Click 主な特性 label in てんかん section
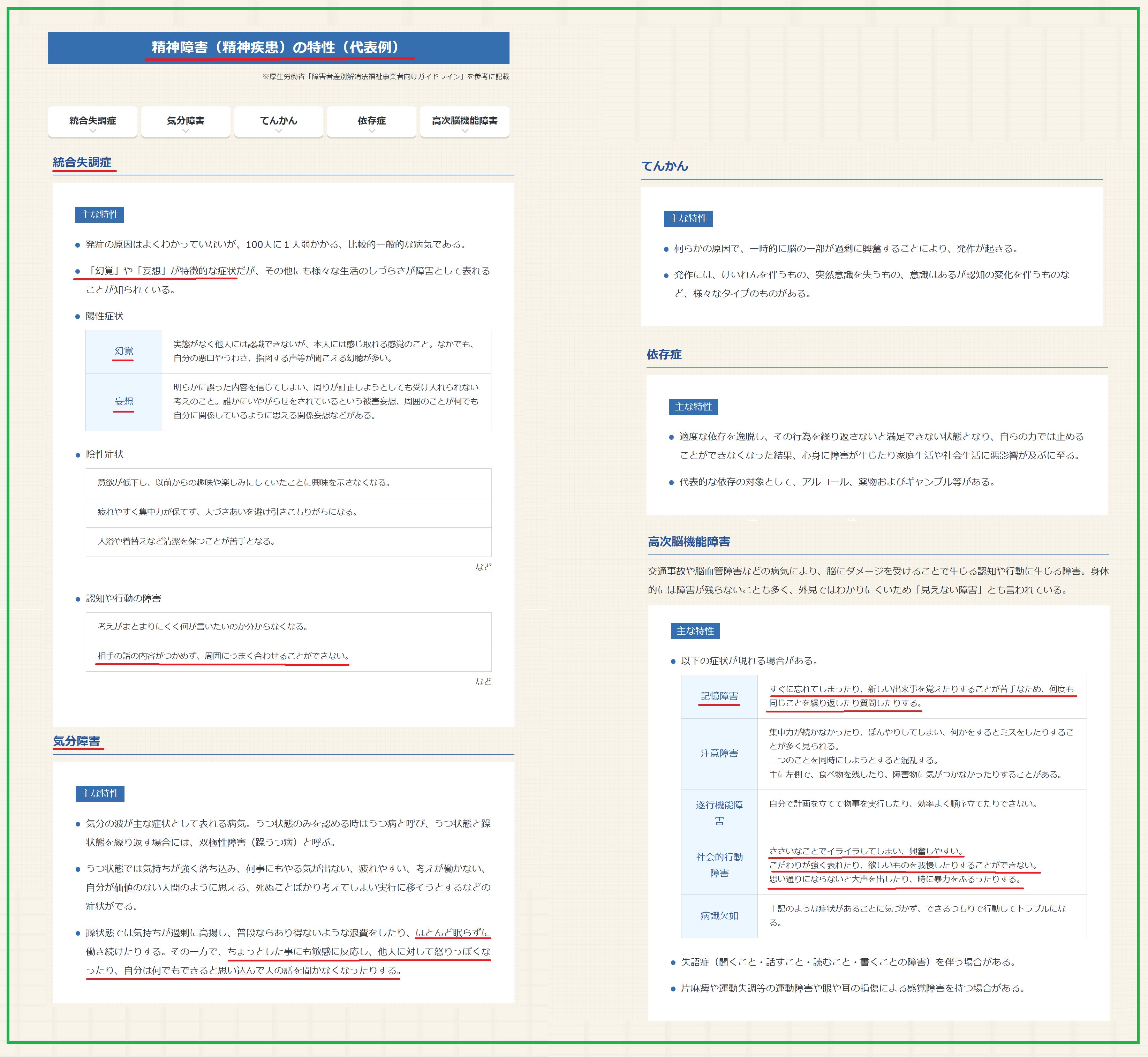The width and height of the screenshot is (1148, 1057). pos(688,219)
